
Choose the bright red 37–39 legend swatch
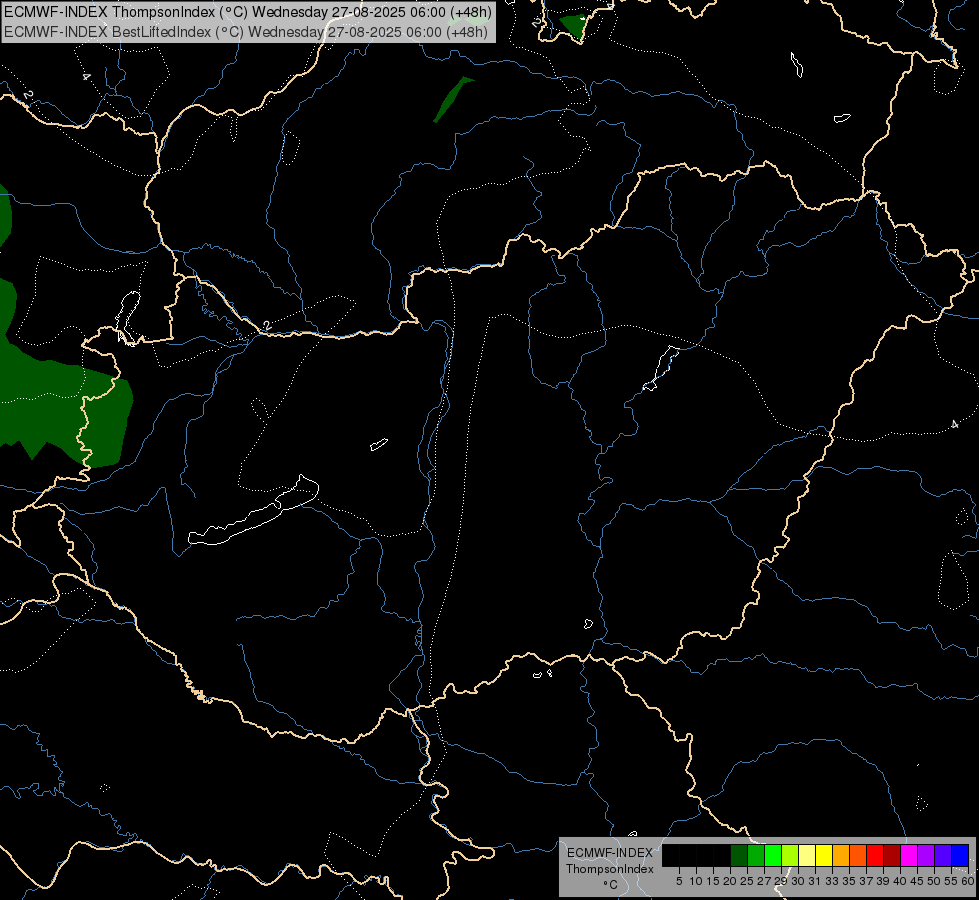(875, 855)
